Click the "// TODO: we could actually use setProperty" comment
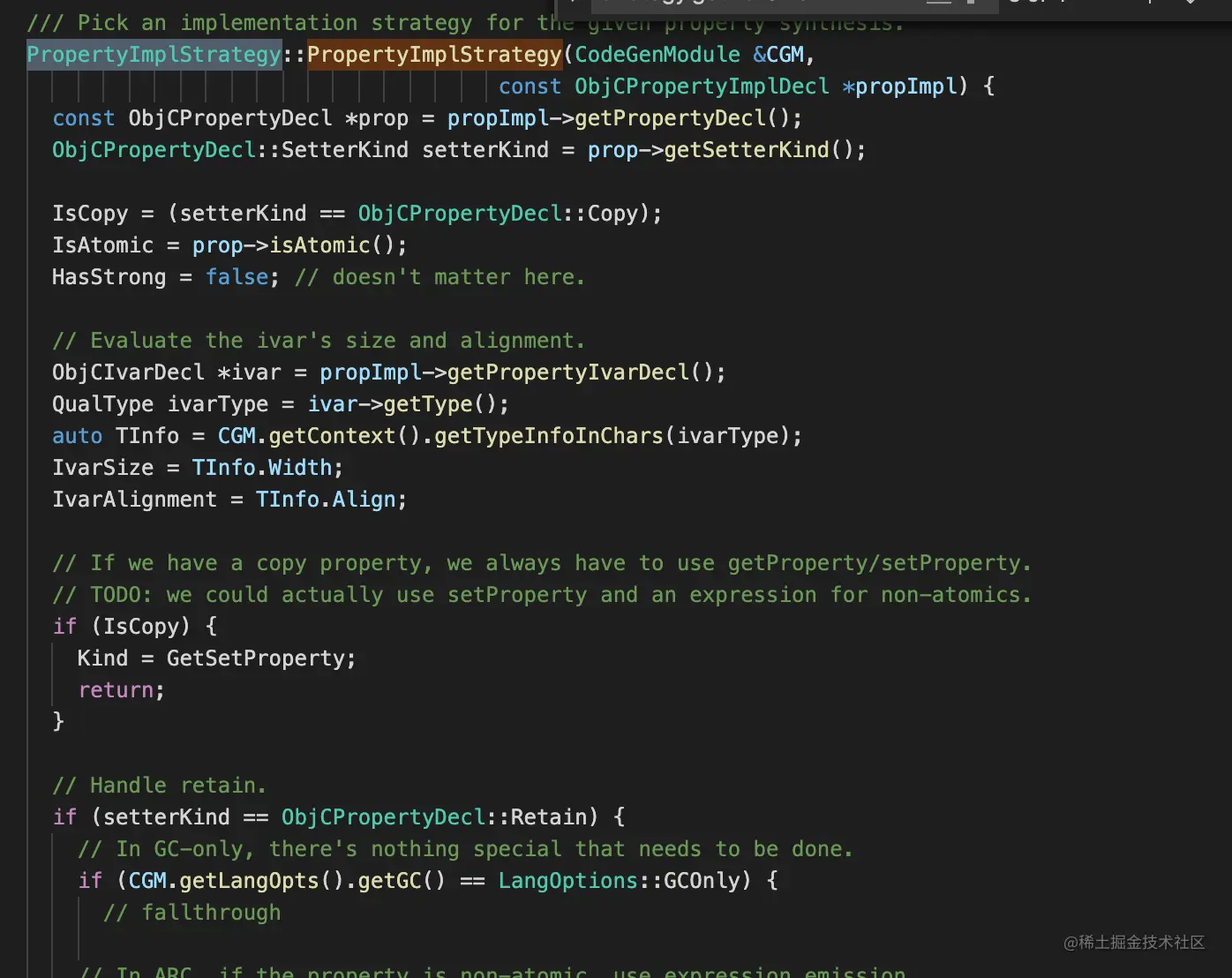Viewport: 1232px width, 978px height. click(x=542, y=595)
